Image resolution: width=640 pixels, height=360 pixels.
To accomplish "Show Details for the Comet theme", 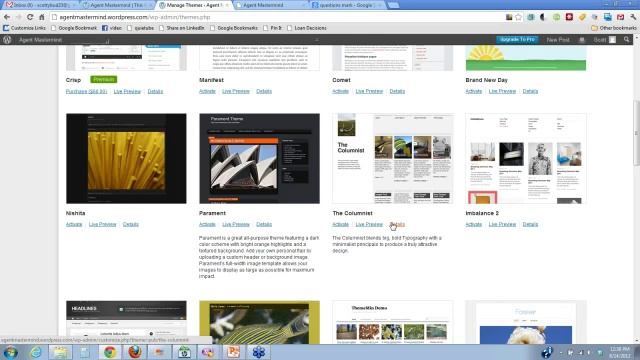I will click(x=397, y=91).
